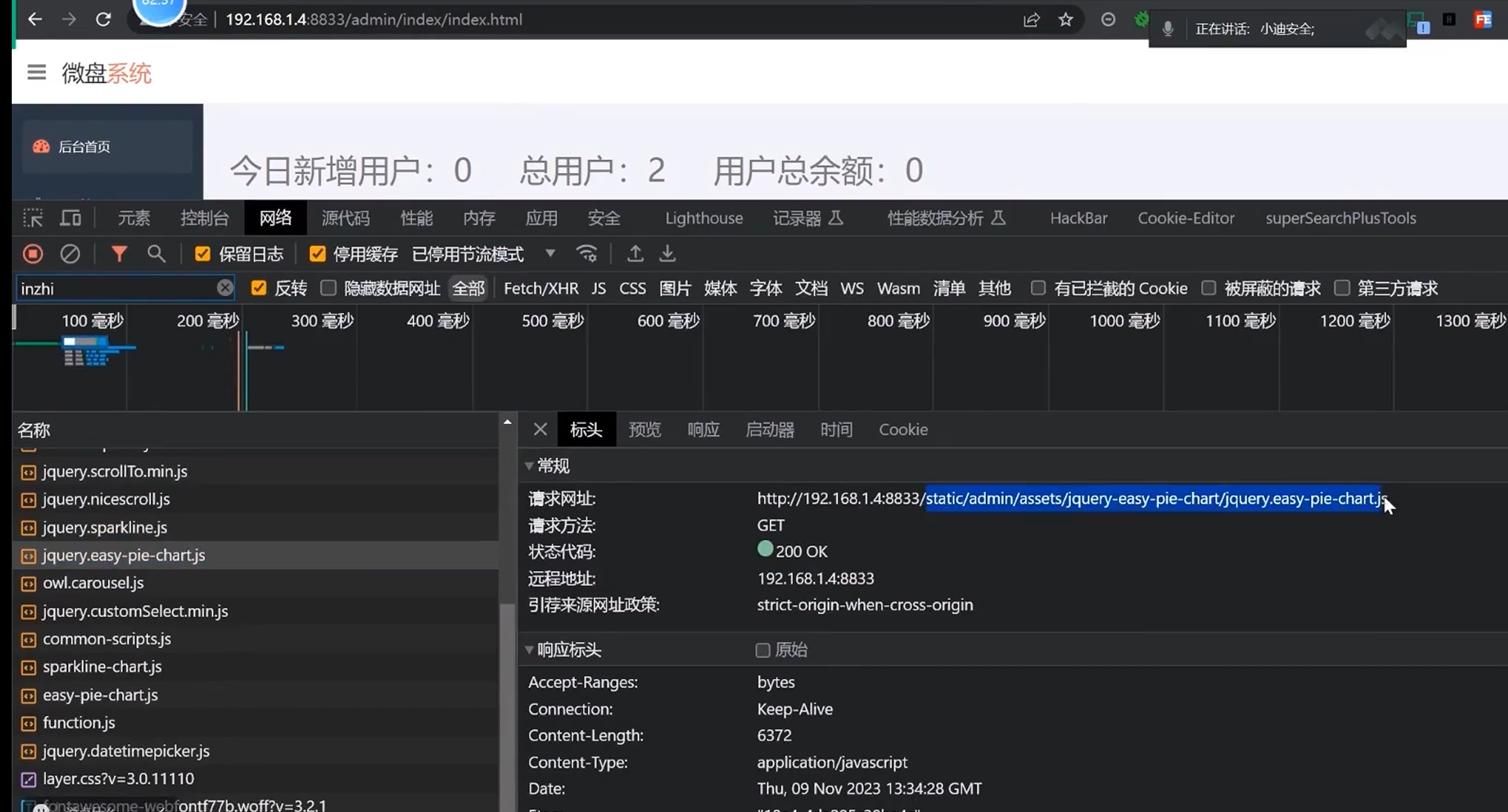
Task: Open network search magnifier
Action: (157, 253)
